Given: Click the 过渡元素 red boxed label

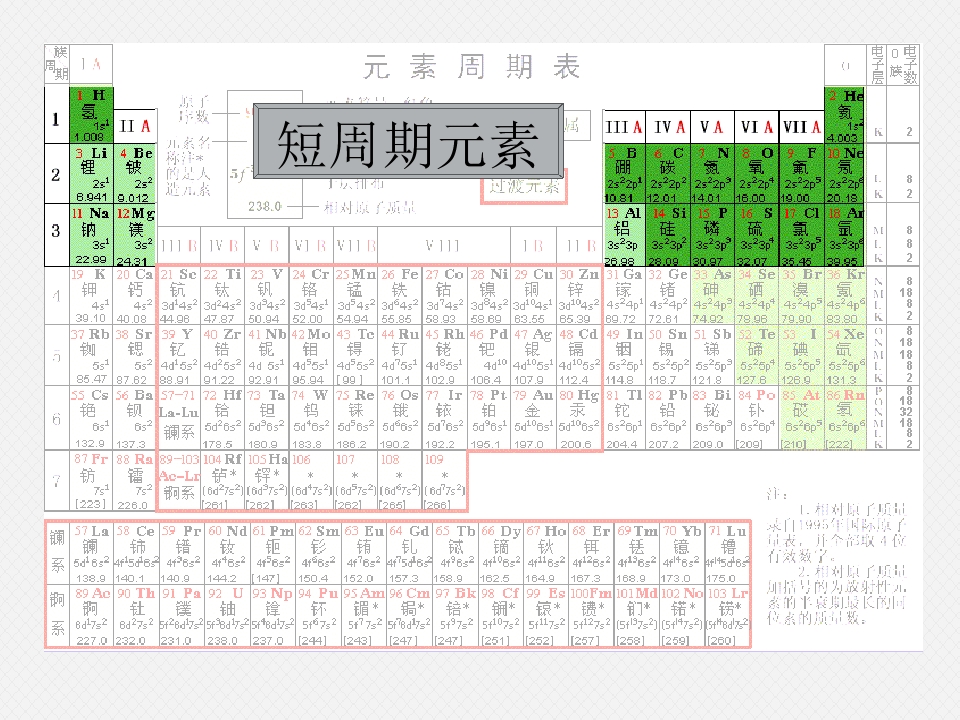Looking at the screenshot, I should [524, 186].
